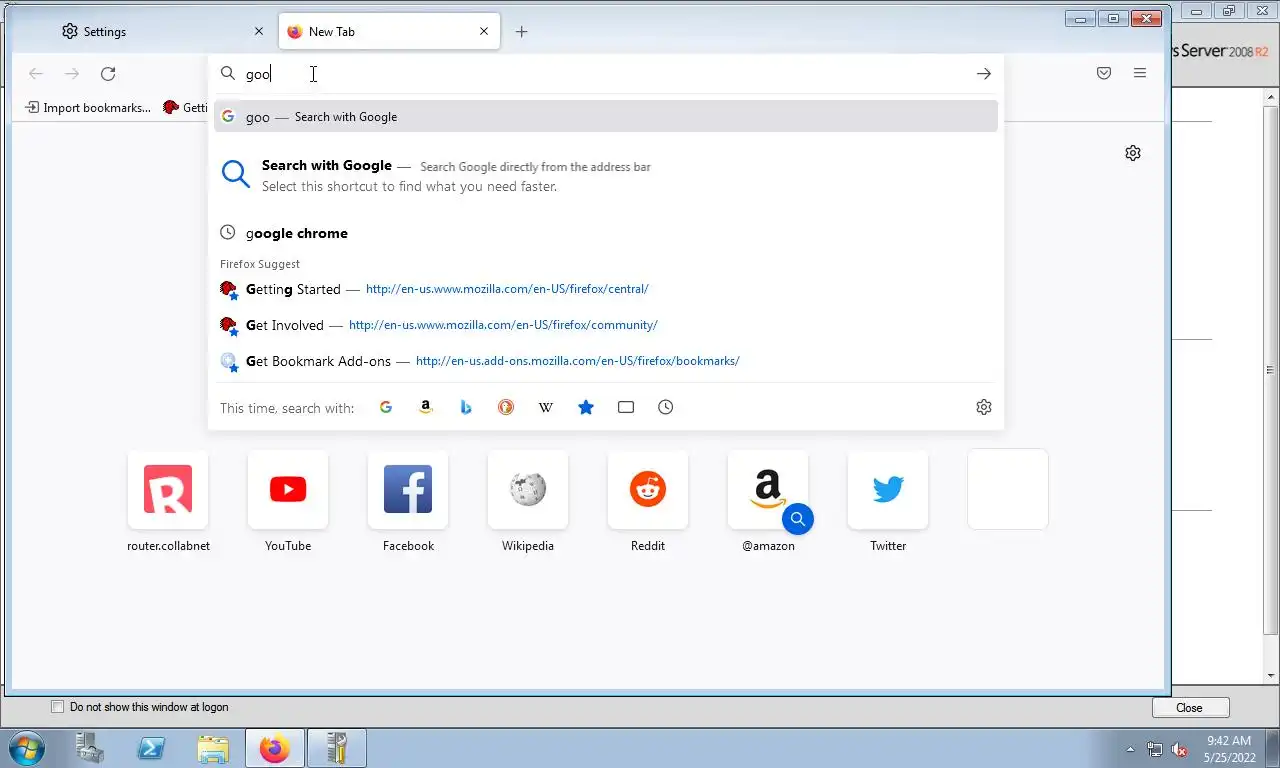Choose 'goo — Search with Google' suggestion
Screen dimensions: 1280x768
point(606,116)
